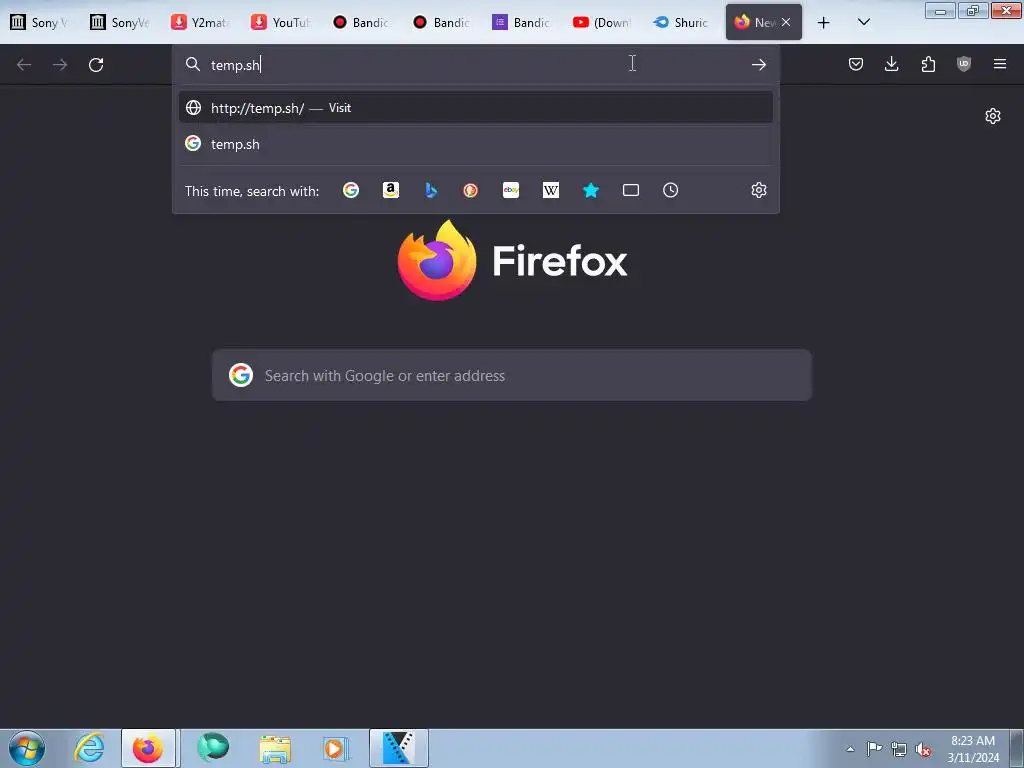Search this time with Bing icon

pyautogui.click(x=431, y=190)
